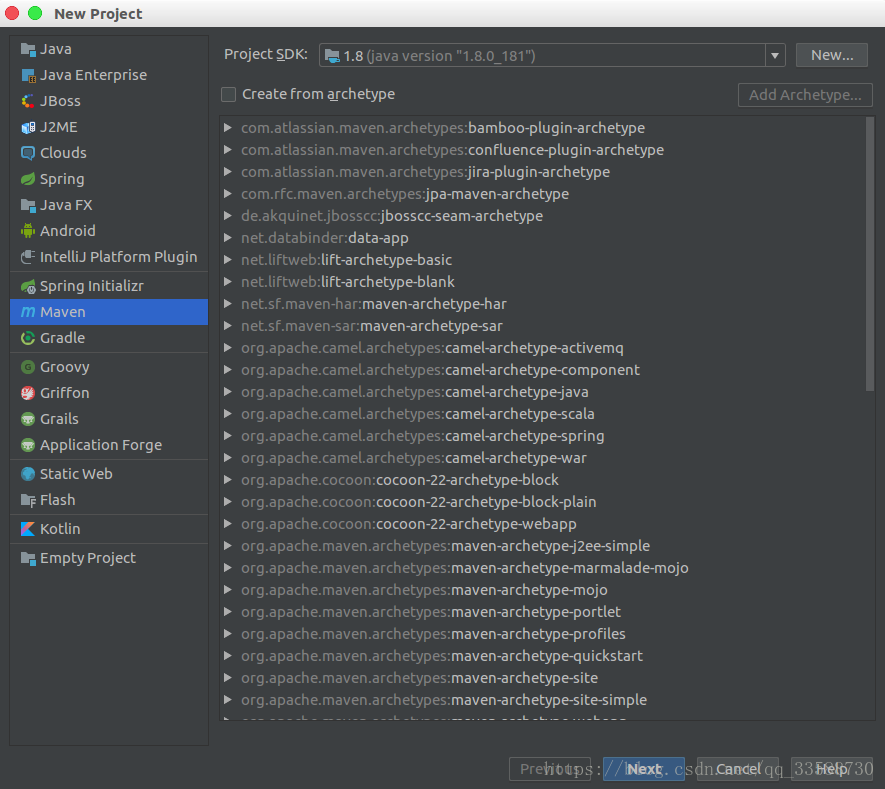Screen dimensions: 885x789
Task: Expand the jira-plugin-archetype row
Action: [227, 172]
